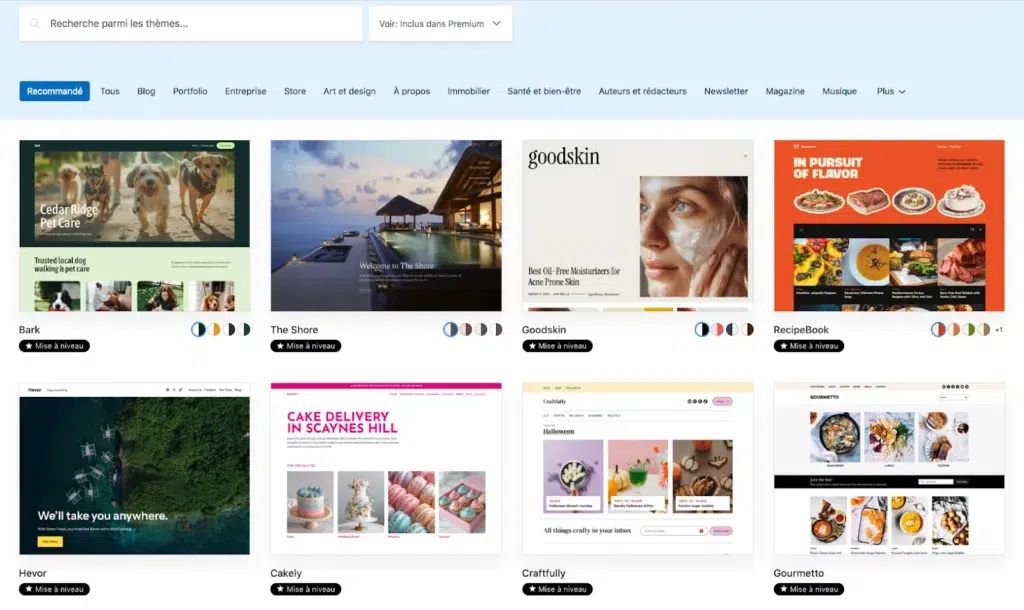
Task: Open the Goodskin theme preview thumbnail
Action: [637, 225]
